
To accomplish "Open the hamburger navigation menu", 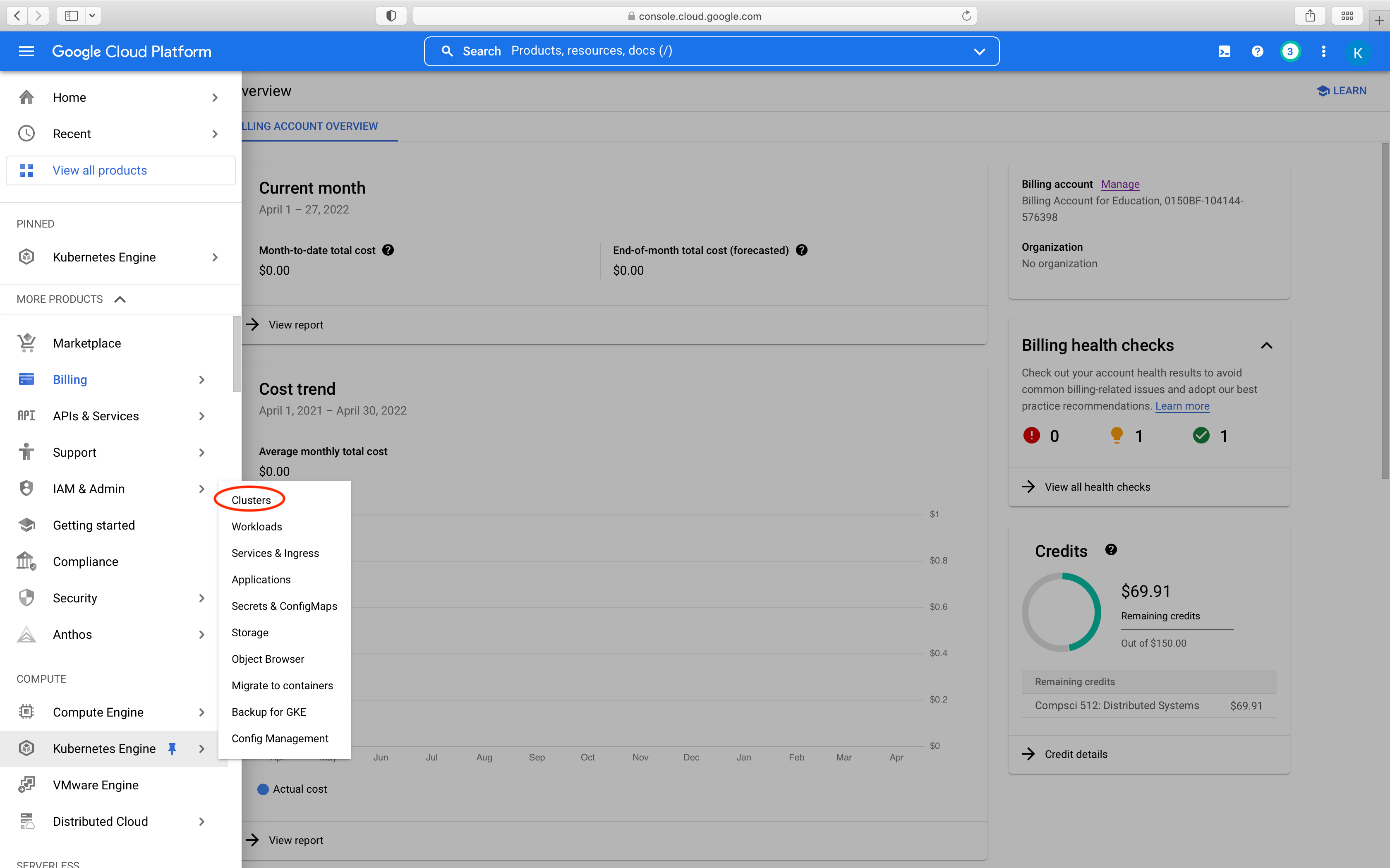I will point(26,52).
